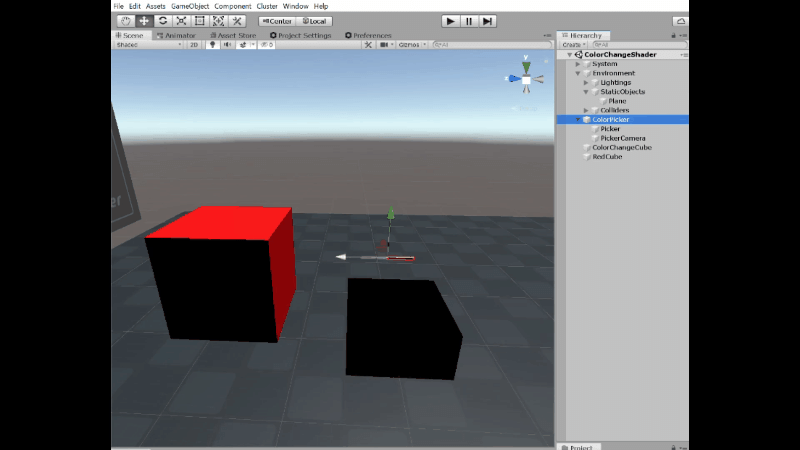Screen dimensions: 800x450
Task: Open the scene camera settings icon
Action: coord(384,45)
